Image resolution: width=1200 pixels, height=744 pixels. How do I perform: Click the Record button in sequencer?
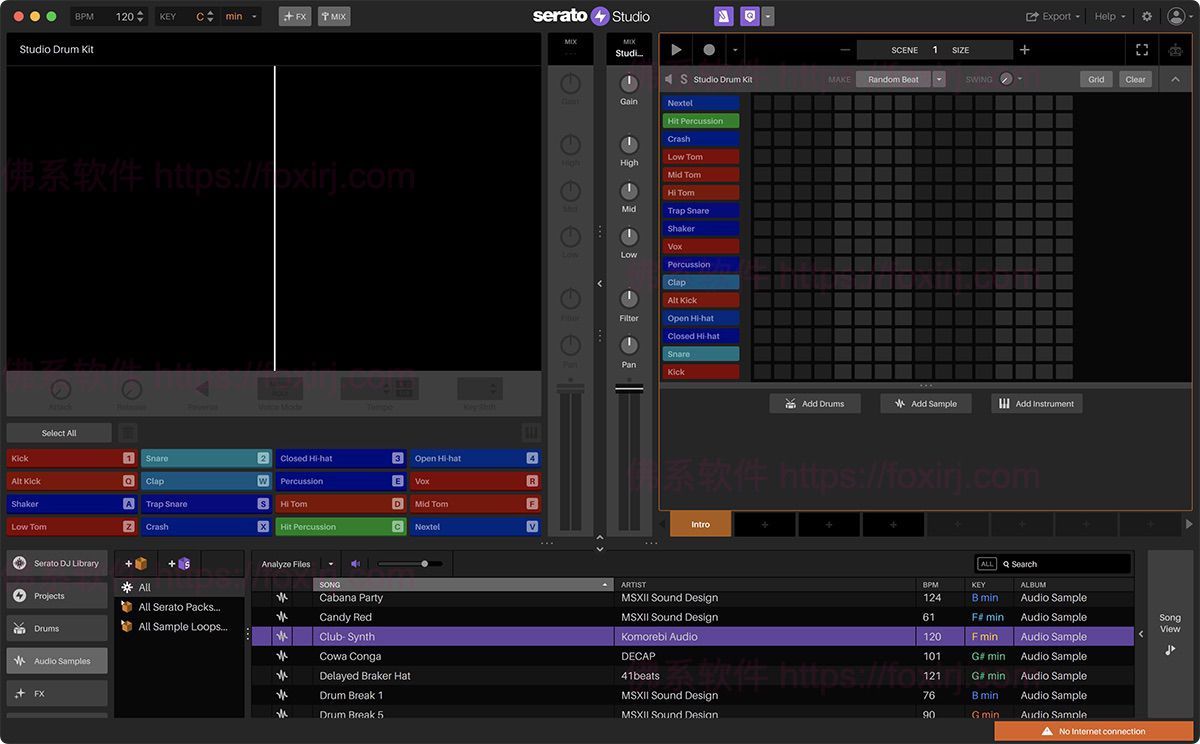[709, 50]
